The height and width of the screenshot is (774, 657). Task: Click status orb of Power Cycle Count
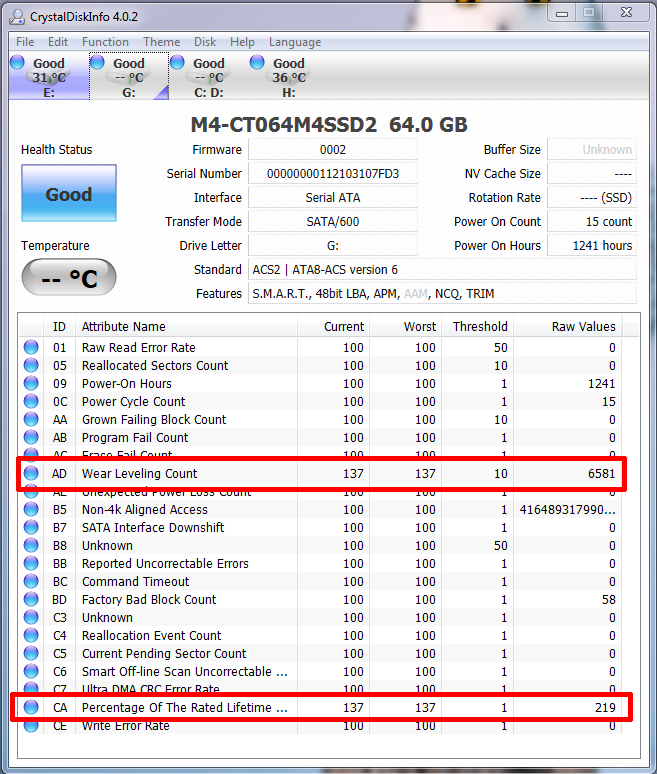click(31, 401)
